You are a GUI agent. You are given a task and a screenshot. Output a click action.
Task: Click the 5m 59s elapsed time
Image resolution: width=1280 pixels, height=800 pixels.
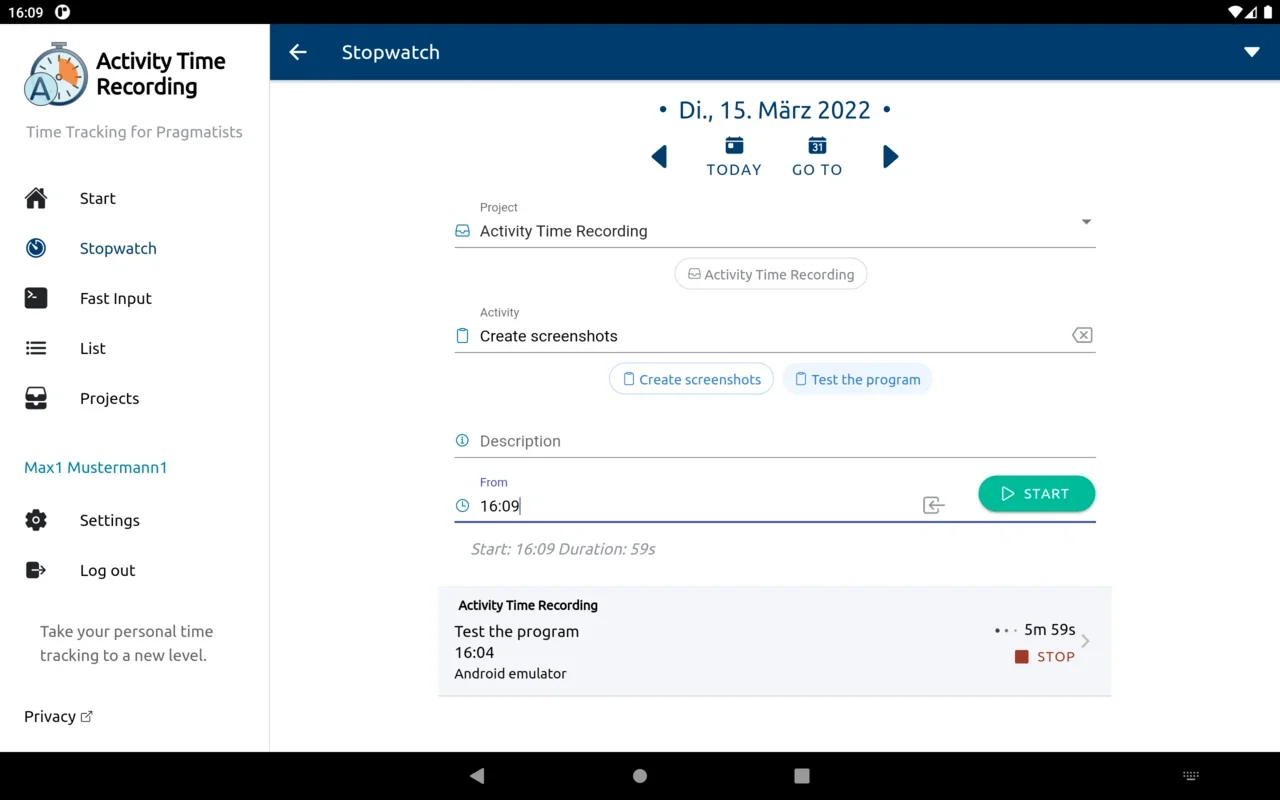1050,630
